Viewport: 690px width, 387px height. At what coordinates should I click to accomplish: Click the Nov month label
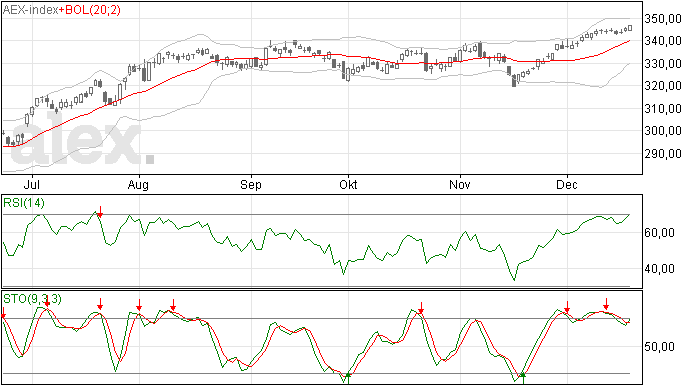coord(459,184)
